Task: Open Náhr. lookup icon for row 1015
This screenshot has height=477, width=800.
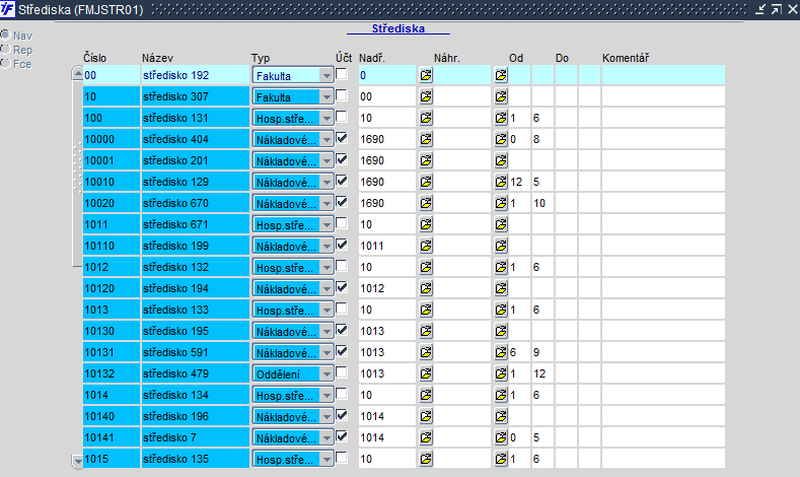Action: tap(501, 459)
